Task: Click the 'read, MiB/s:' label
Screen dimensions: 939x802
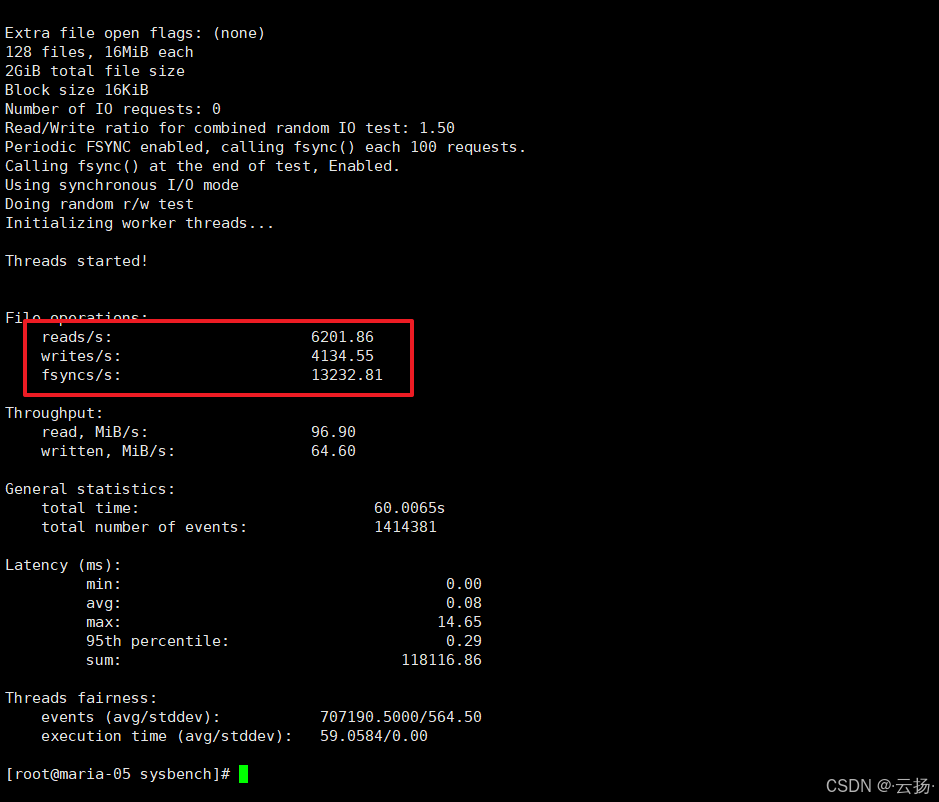Action: click(x=95, y=432)
